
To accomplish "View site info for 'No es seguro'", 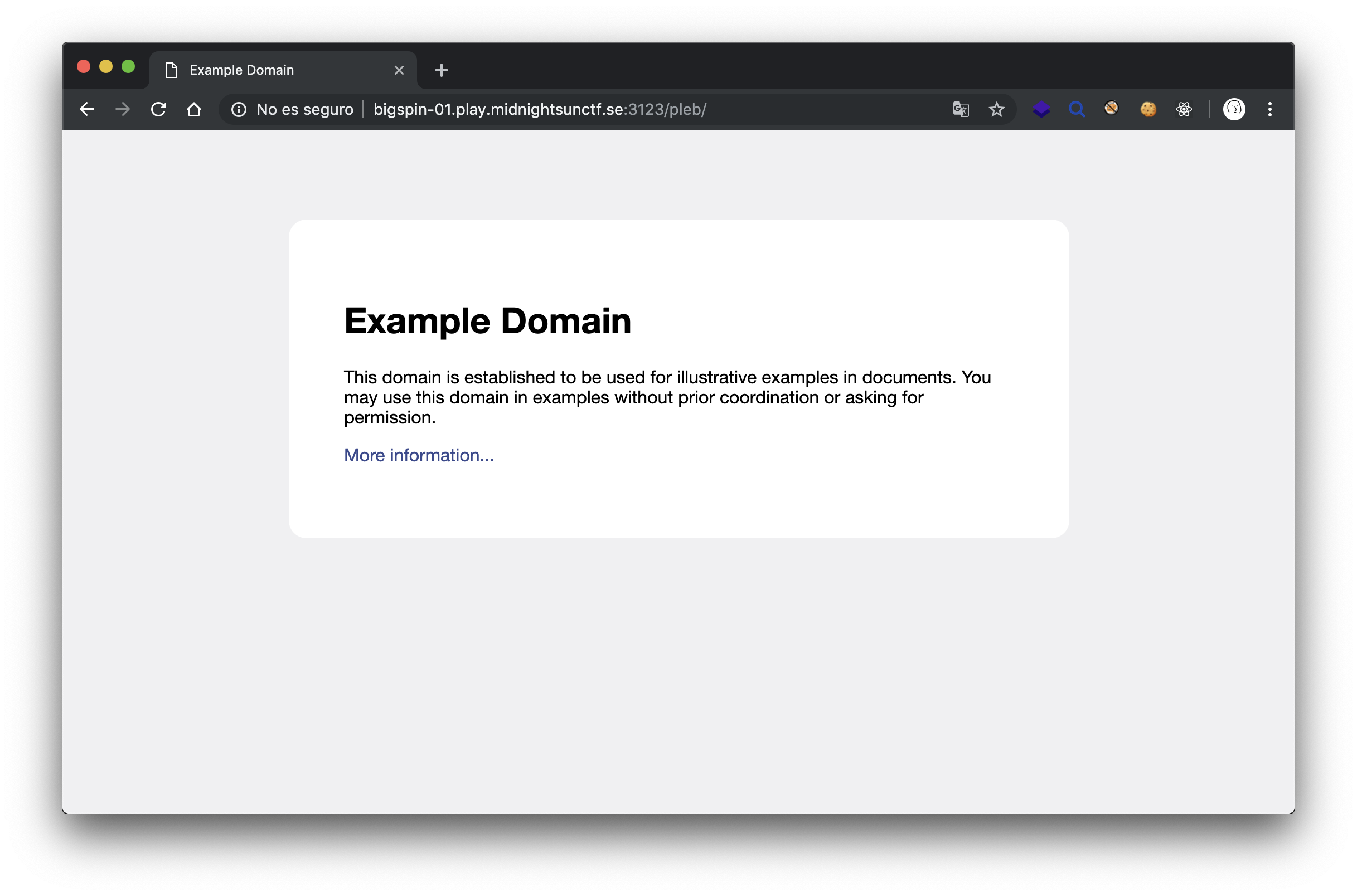I will click(x=239, y=109).
